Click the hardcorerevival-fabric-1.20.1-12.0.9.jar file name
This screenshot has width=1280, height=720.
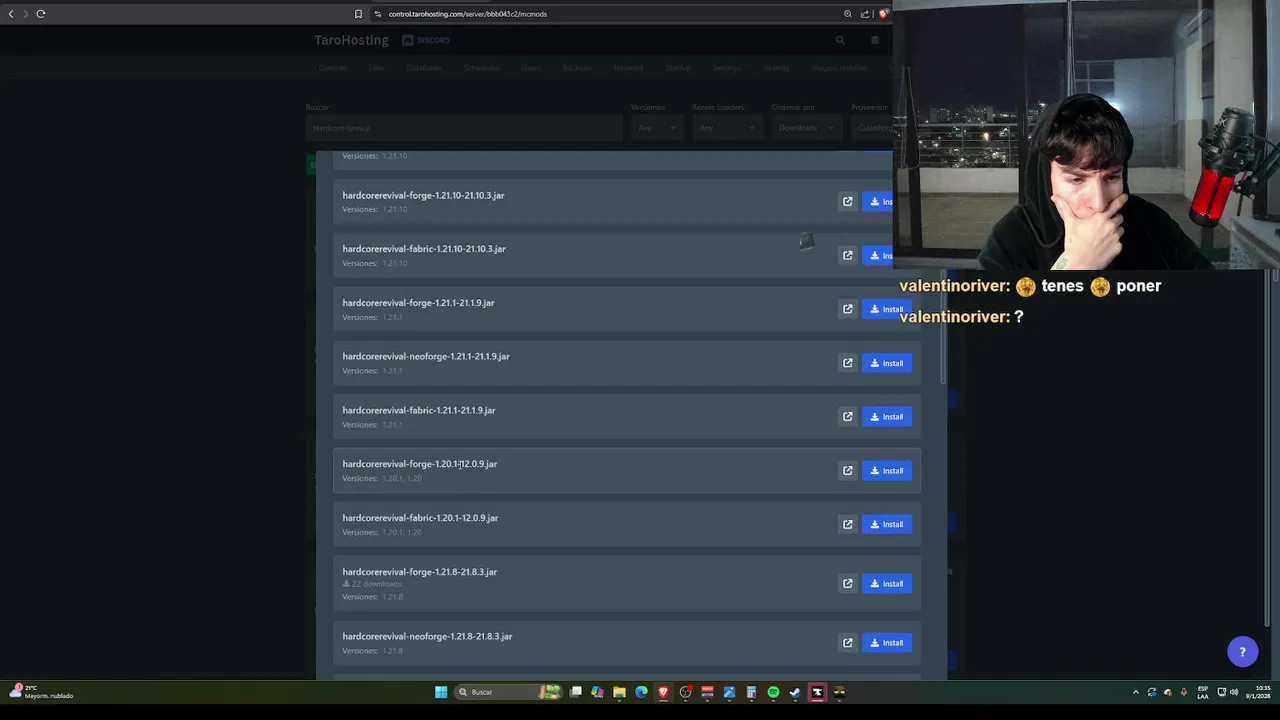click(420, 518)
